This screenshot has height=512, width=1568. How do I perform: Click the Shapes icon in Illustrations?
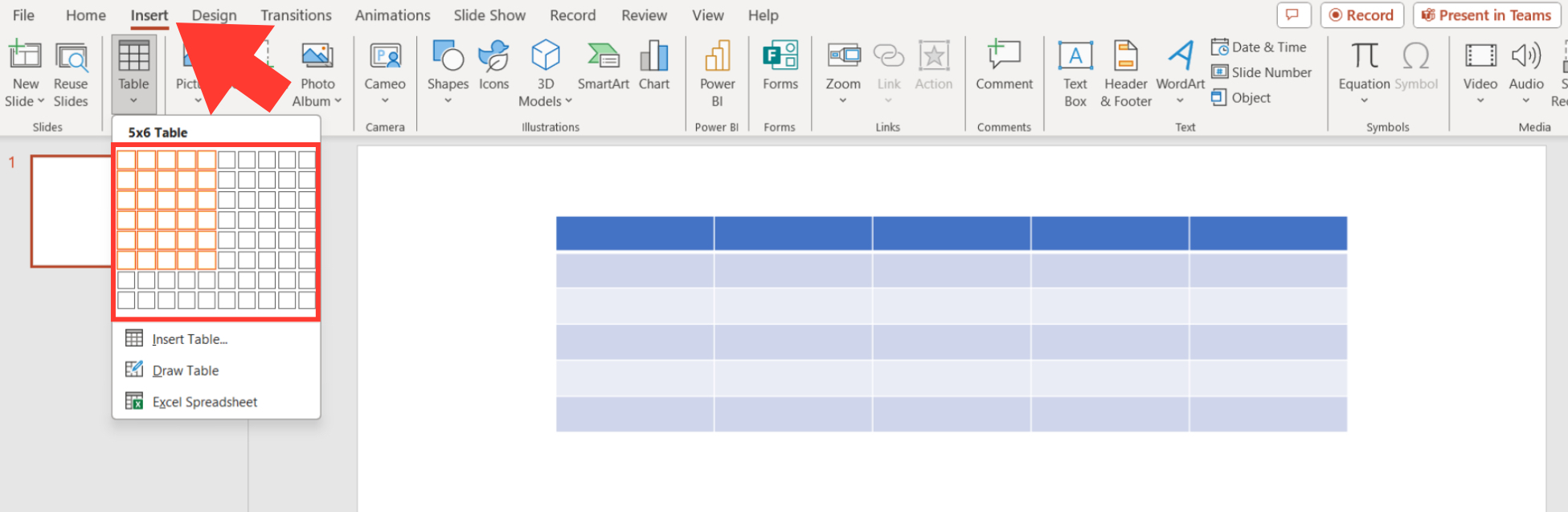coord(448,56)
